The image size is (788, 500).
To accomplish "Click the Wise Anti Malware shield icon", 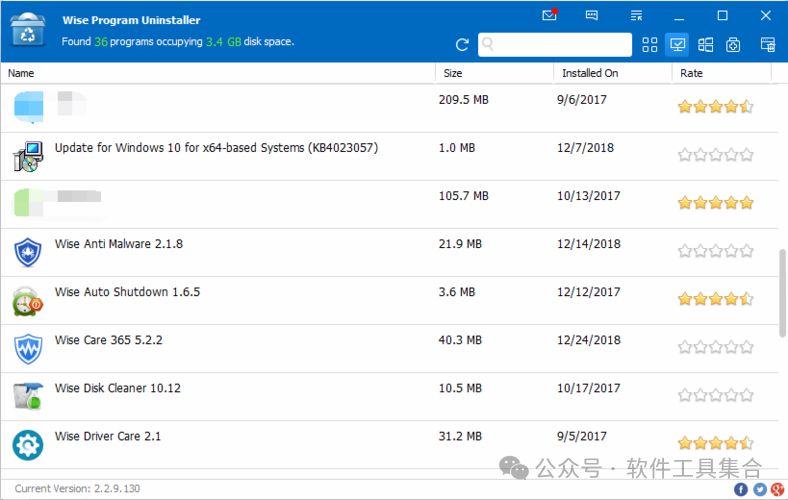I will [28, 252].
